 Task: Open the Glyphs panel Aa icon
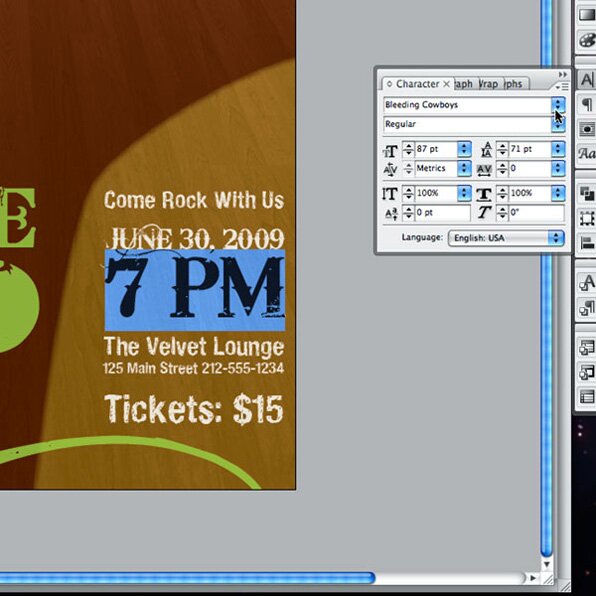587,154
